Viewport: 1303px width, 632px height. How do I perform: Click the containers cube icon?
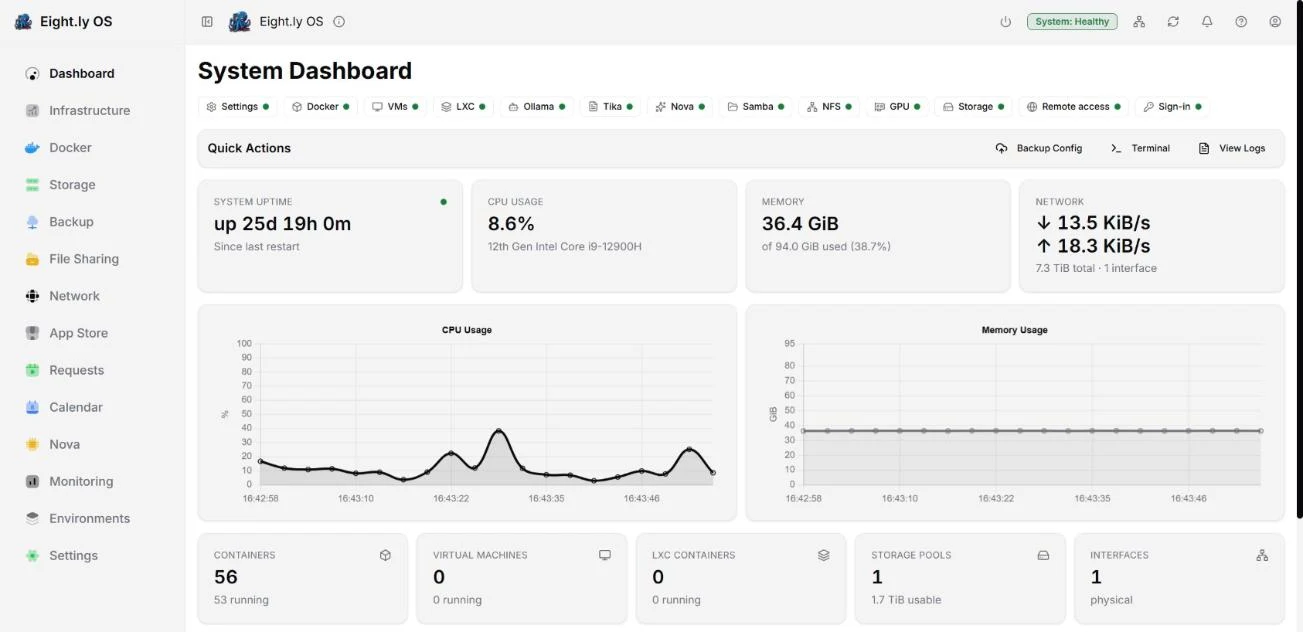coord(385,555)
